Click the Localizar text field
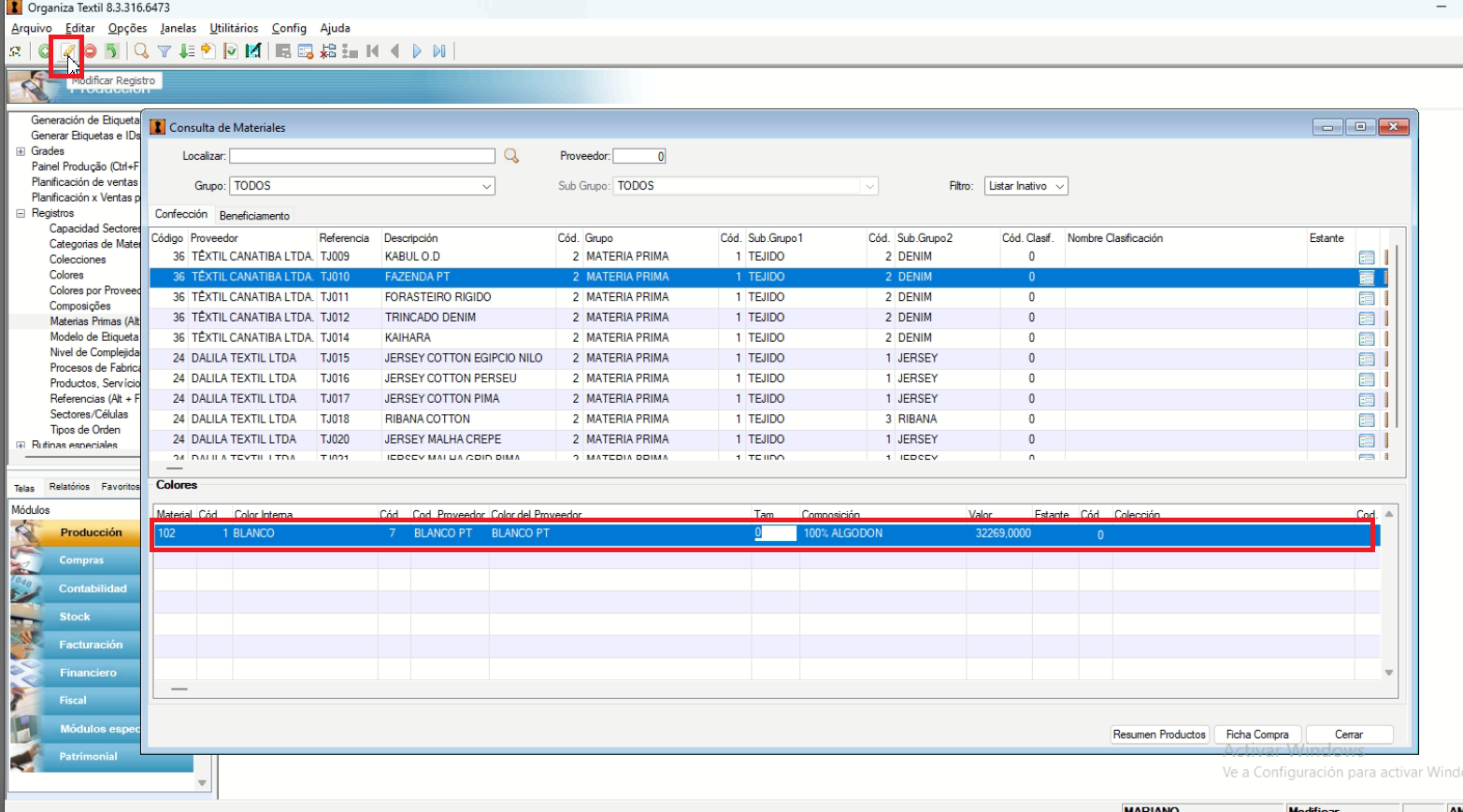Screen dimensions: 1463x812 tap(362, 156)
